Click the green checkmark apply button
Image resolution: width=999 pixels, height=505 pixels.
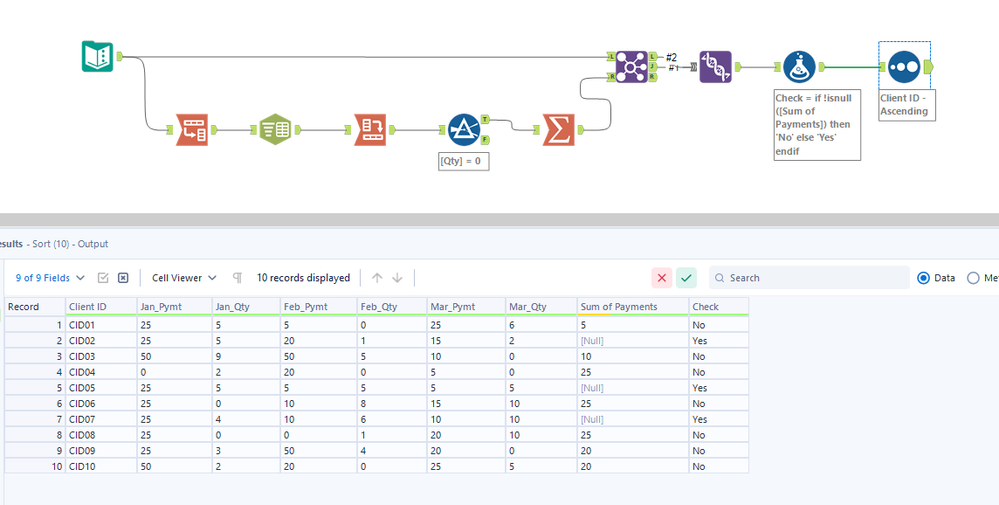click(686, 278)
